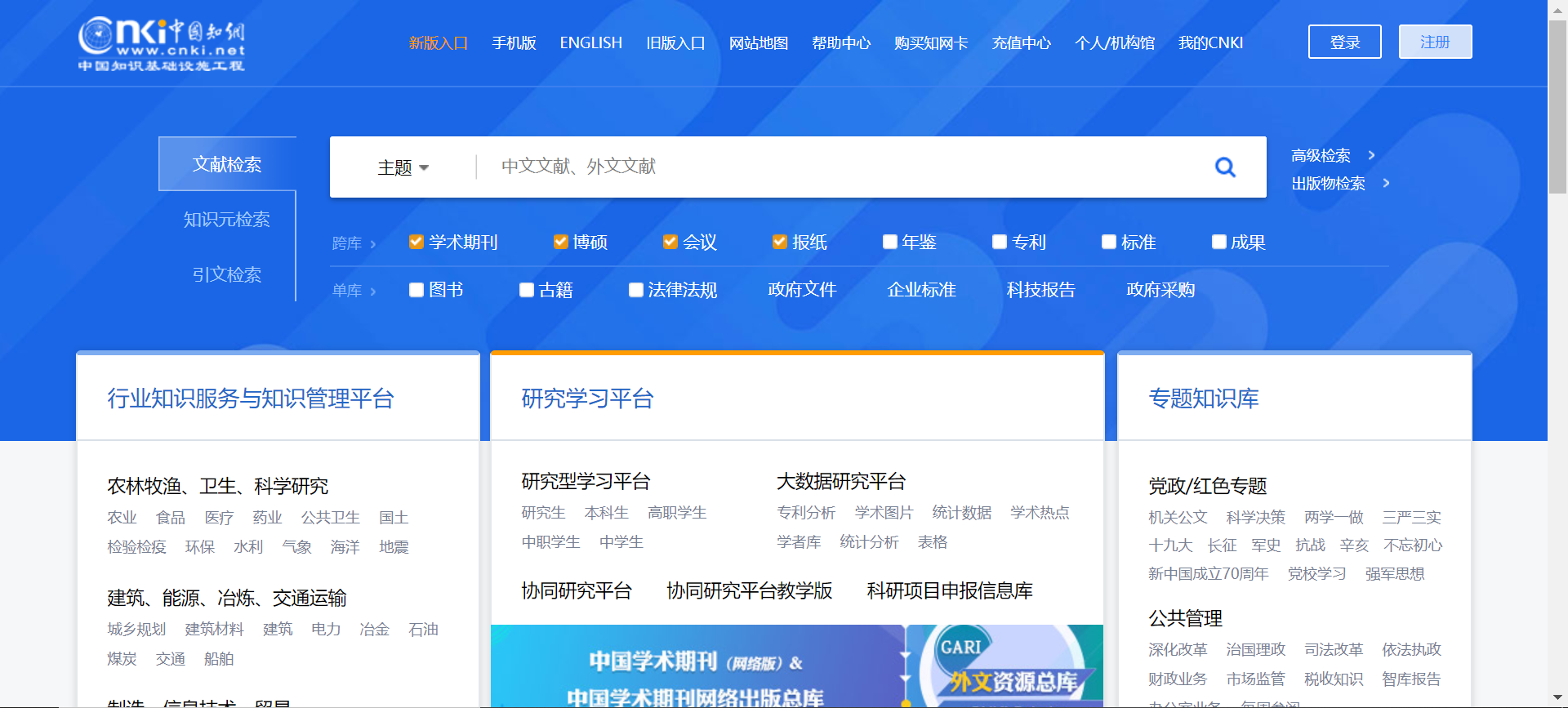Expand 高级检索 arrow
Screen dimensions: 1568x708
1372,155
